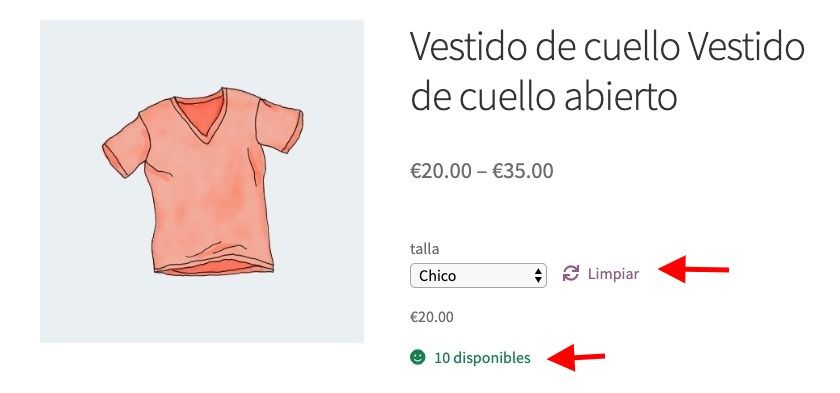The image size is (840, 393).
Task: Click the red arrow pointing at Limpiar
Action: 694,269
